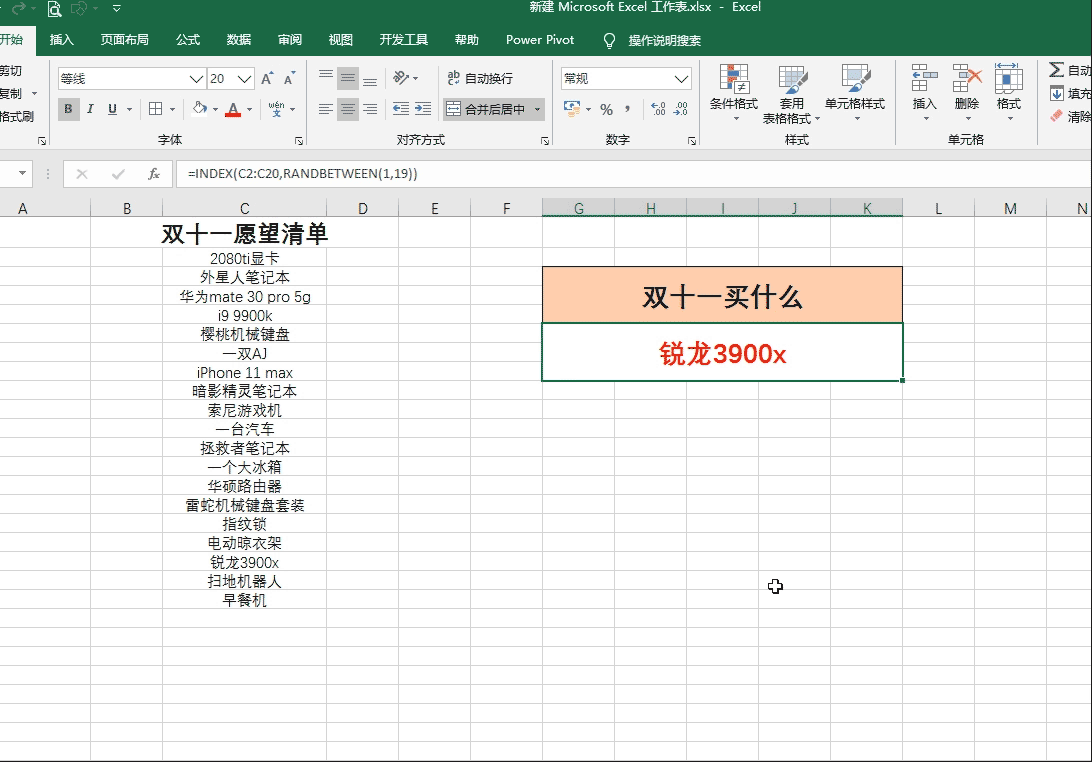Viewport: 1092px width, 762px height.
Task: Open 条件格式 conditional formatting
Action: point(733,93)
